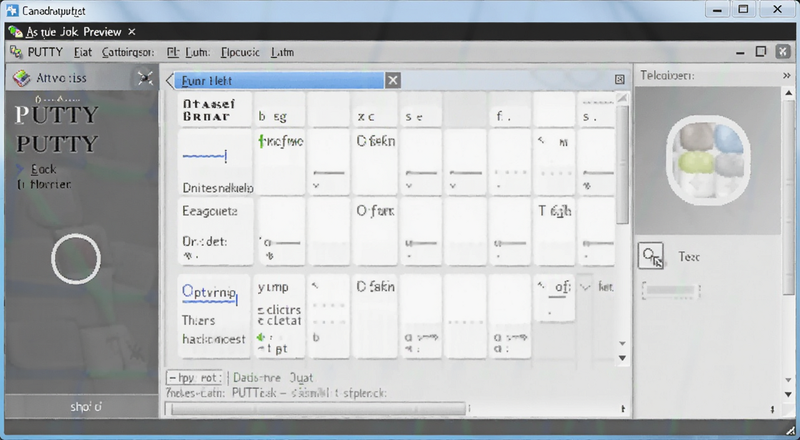Click the circle ring in left panel
The width and height of the screenshot is (800, 440).
tap(76, 259)
